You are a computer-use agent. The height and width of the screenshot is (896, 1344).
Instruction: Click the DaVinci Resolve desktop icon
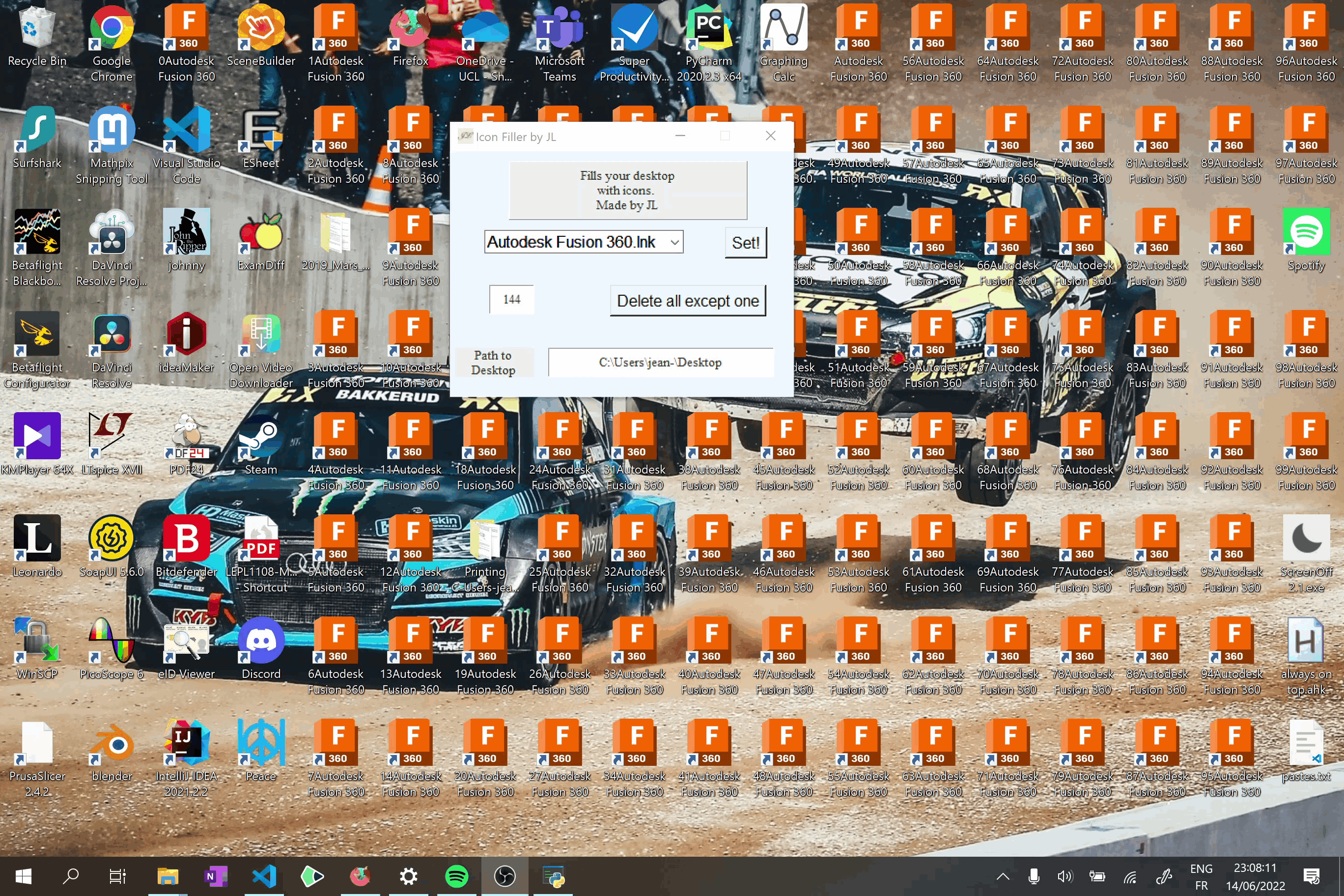(112, 335)
